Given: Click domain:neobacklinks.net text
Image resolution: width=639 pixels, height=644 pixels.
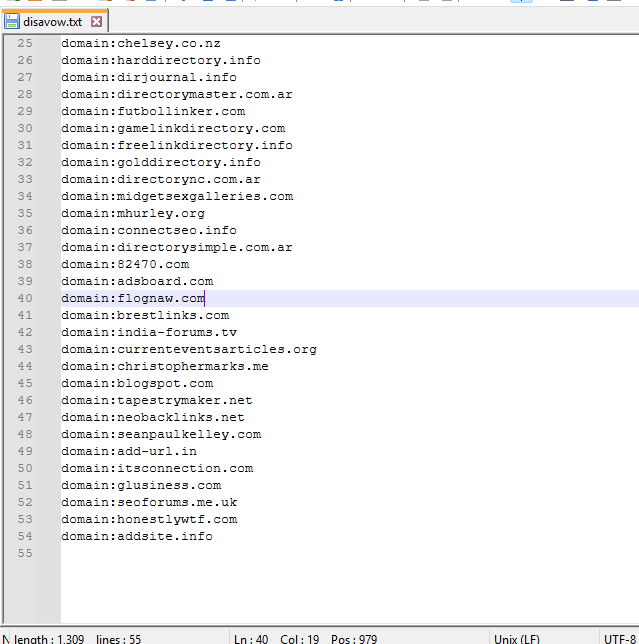Looking at the screenshot, I should 153,417.
